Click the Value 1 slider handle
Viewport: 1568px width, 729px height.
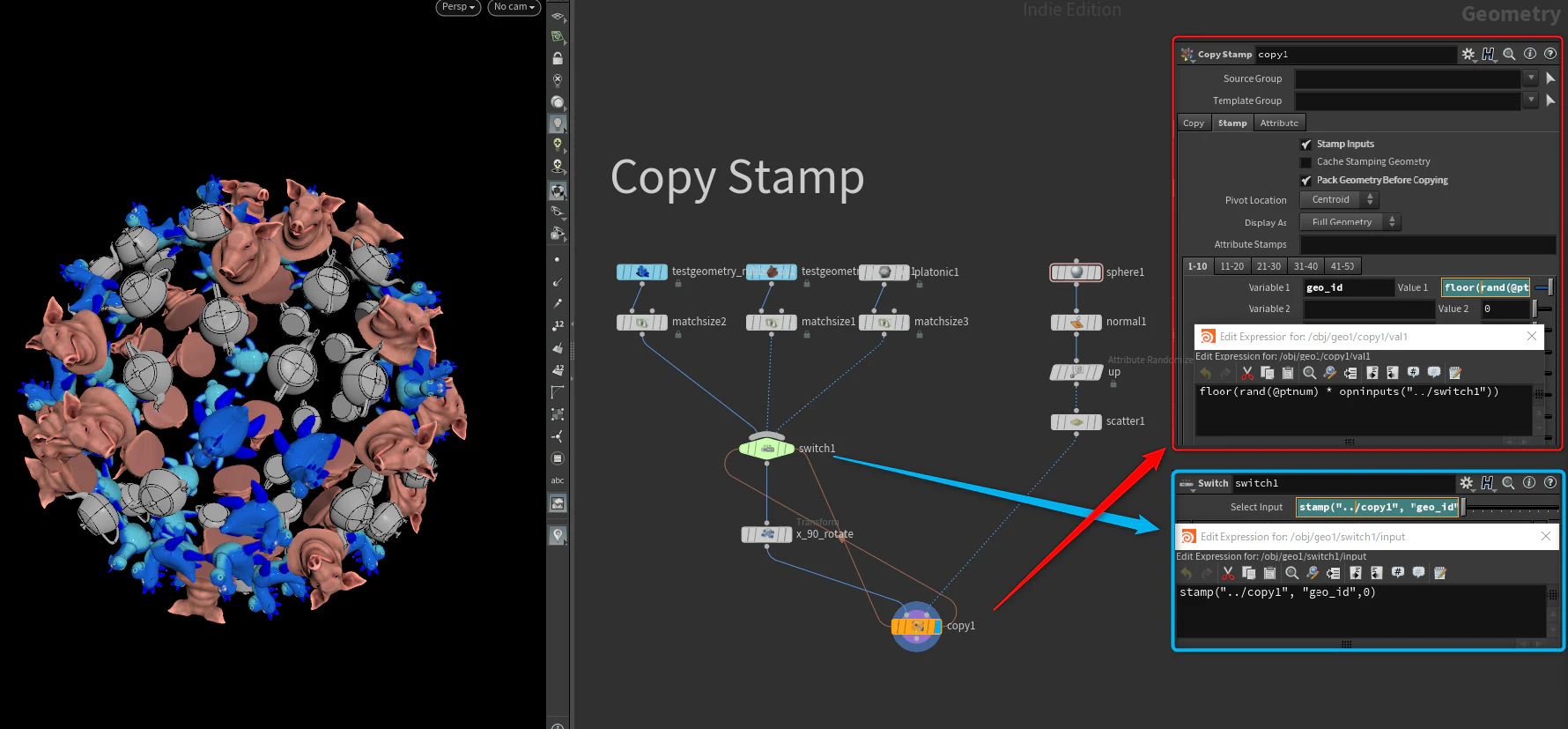tap(1550, 287)
